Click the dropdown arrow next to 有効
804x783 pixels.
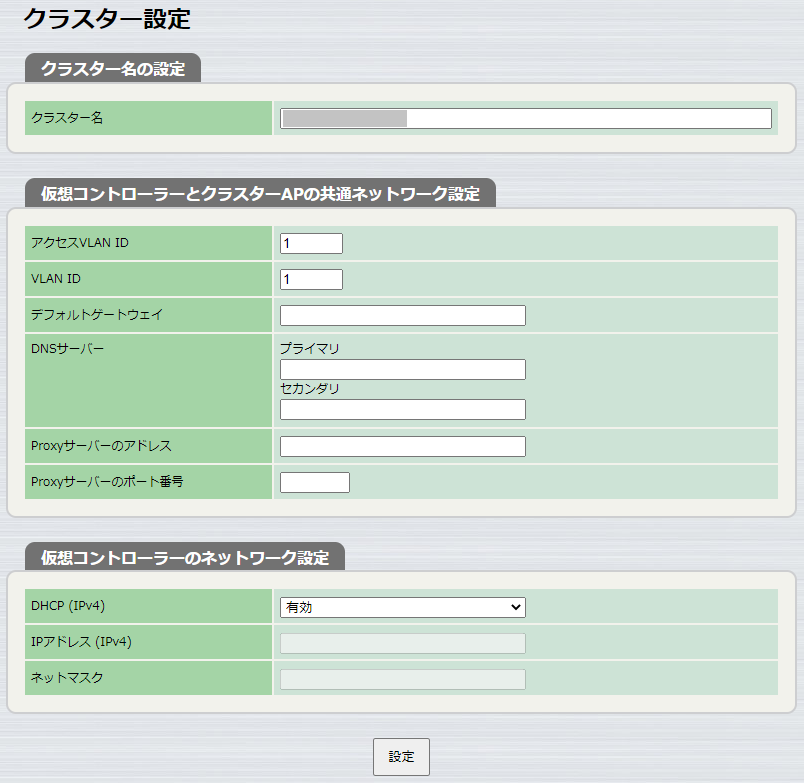[x=516, y=607]
